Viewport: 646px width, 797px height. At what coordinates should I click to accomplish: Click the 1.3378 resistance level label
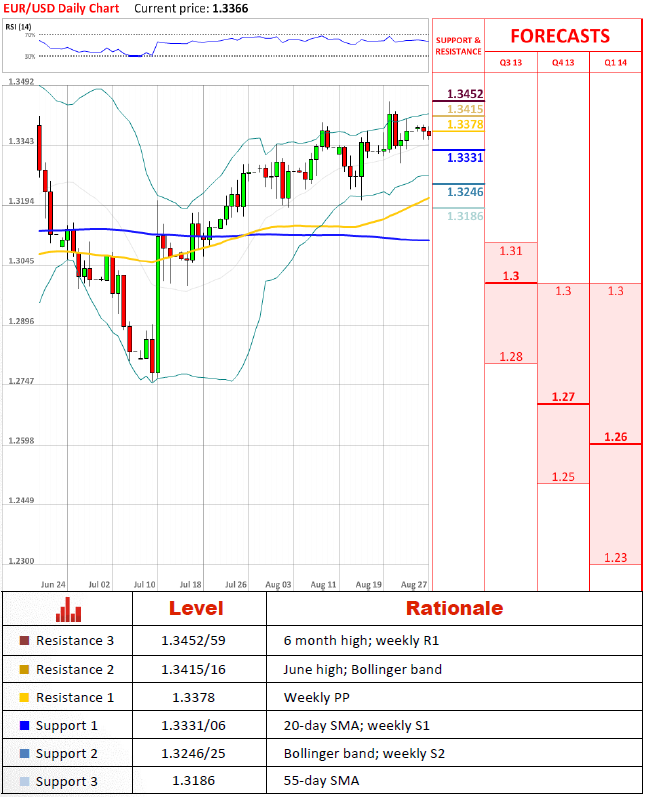pyautogui.click(x=465, y=125)
